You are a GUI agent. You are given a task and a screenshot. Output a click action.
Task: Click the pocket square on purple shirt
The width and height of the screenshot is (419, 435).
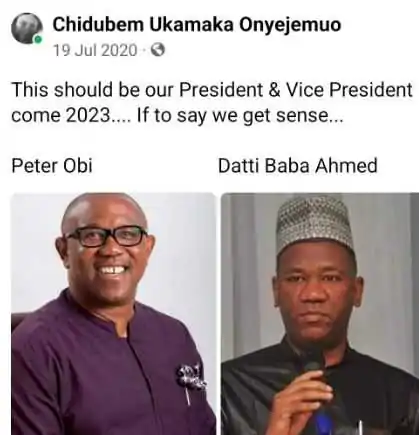coord(191,377)
